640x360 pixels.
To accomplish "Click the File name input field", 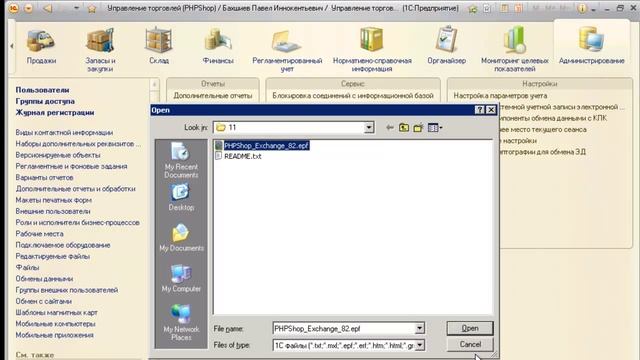I will [344, 328].
